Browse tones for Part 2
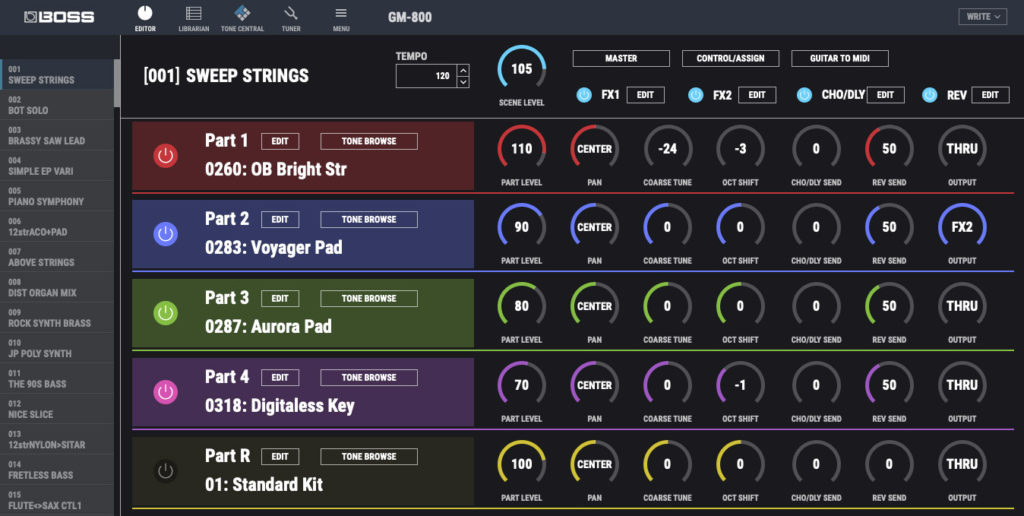The image size is (1024, 516). 369,219
